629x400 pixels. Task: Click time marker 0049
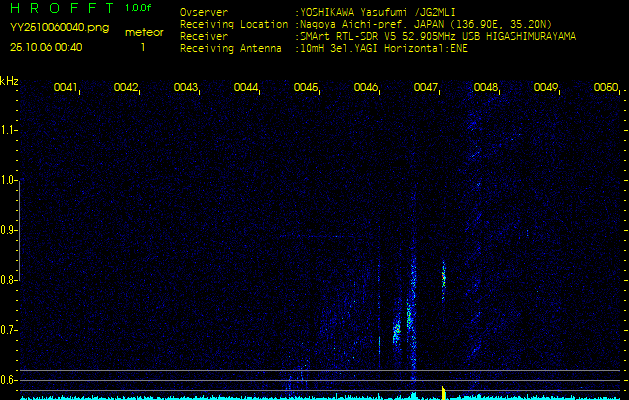tap(546, 87)
